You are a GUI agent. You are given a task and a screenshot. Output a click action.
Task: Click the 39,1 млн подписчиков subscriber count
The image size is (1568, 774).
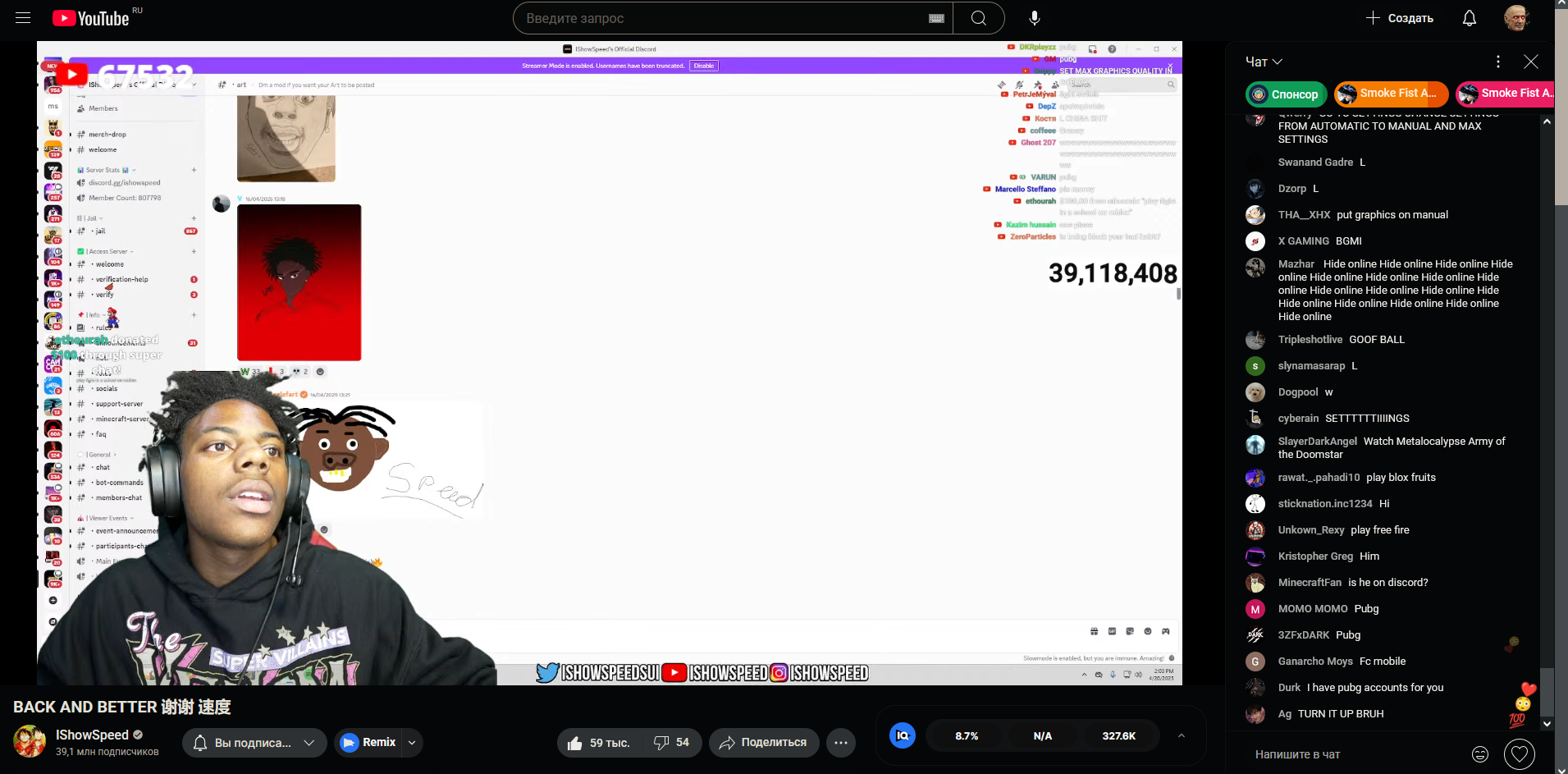coord(107,752)
